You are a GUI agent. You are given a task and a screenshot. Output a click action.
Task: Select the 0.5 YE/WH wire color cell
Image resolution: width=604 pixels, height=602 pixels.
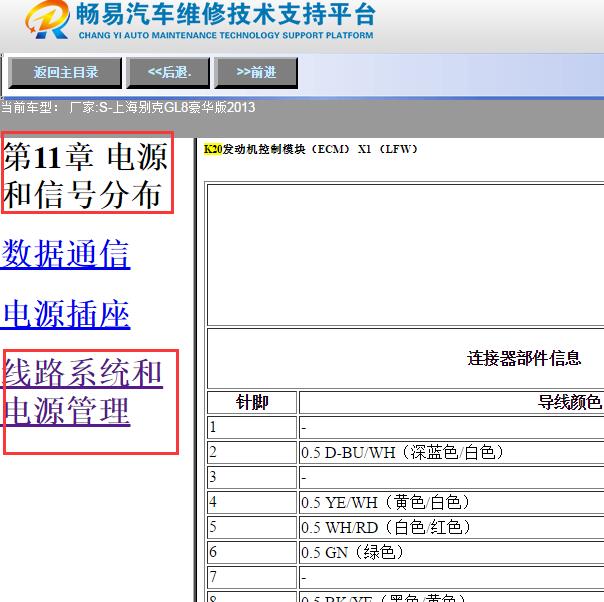(x=451, y=502)
